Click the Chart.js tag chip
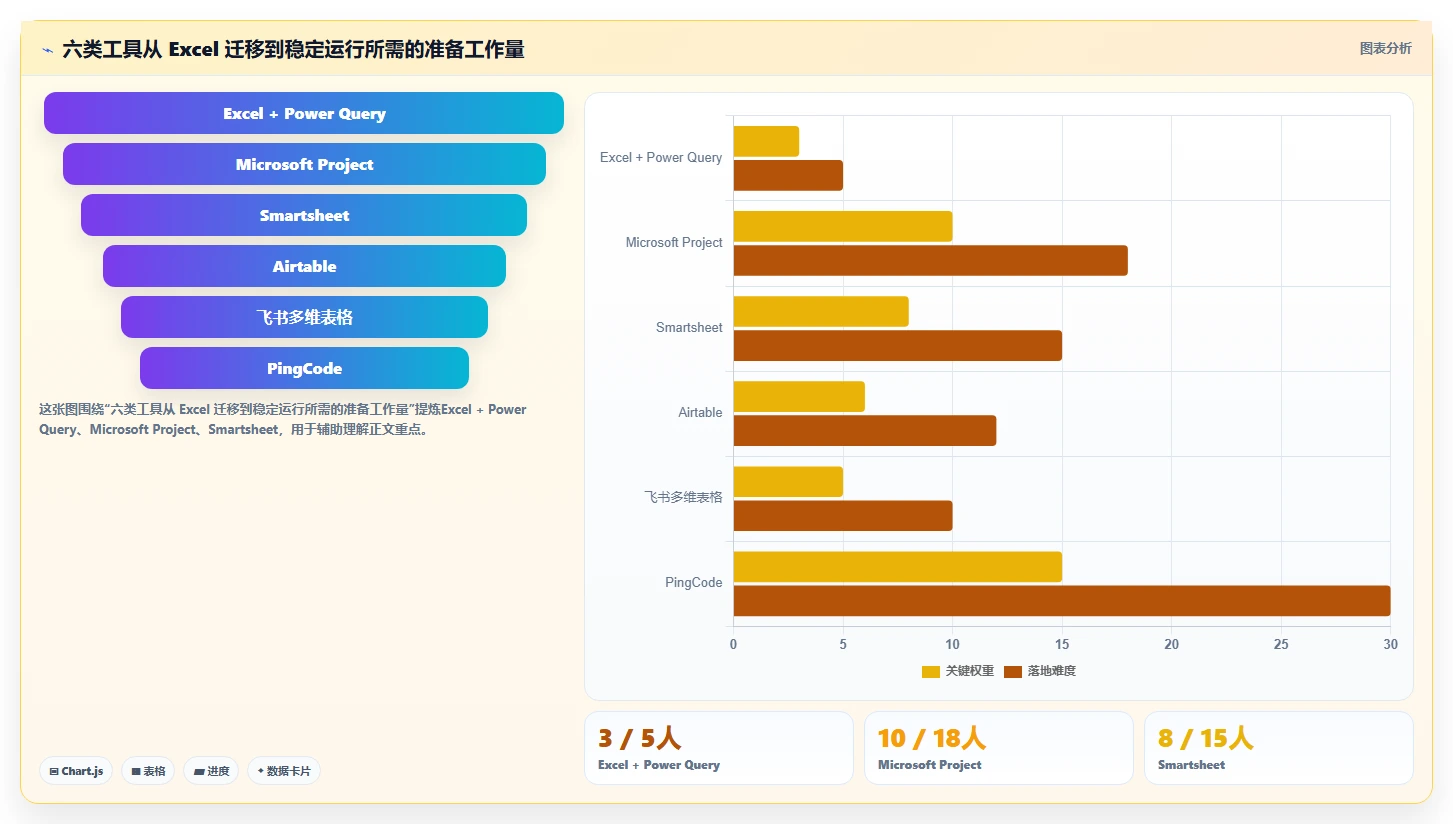Screen dimensions: 1453x824 [x=76, y=771]
